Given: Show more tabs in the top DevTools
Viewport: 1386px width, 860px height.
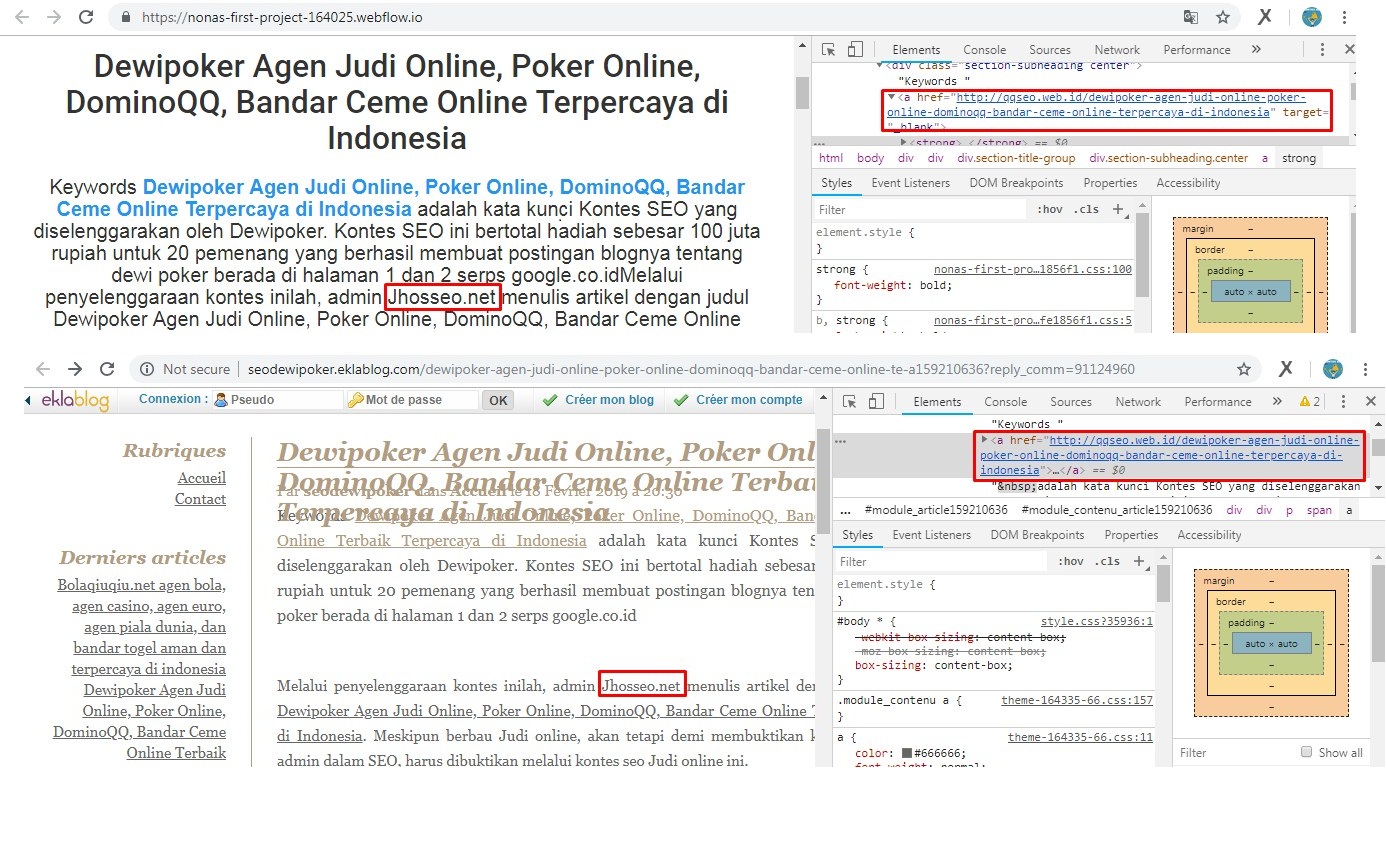Looking at the screenshot, I should click(1256, 49).
